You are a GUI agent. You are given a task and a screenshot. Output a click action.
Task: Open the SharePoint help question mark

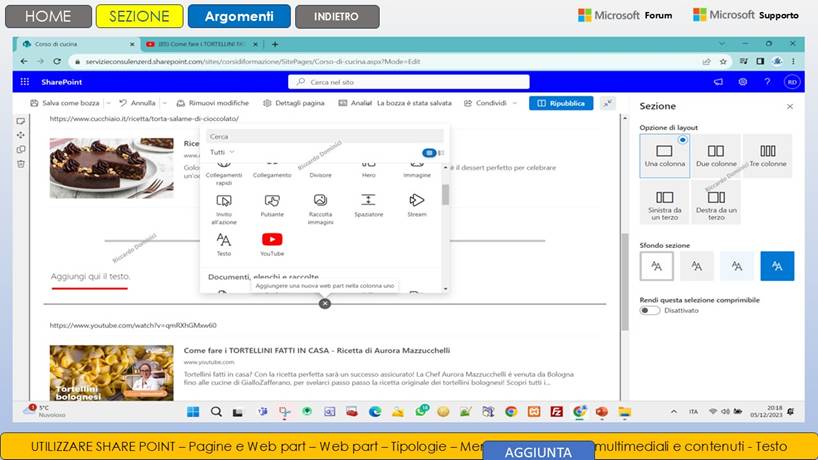(767, 82)
